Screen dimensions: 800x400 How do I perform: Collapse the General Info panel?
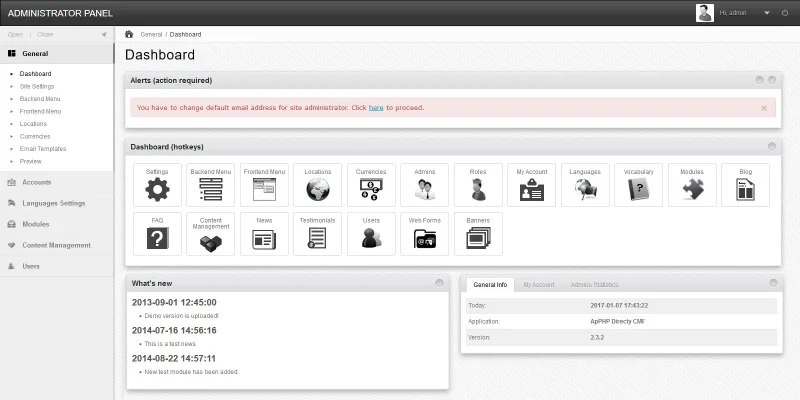(773, 283)
